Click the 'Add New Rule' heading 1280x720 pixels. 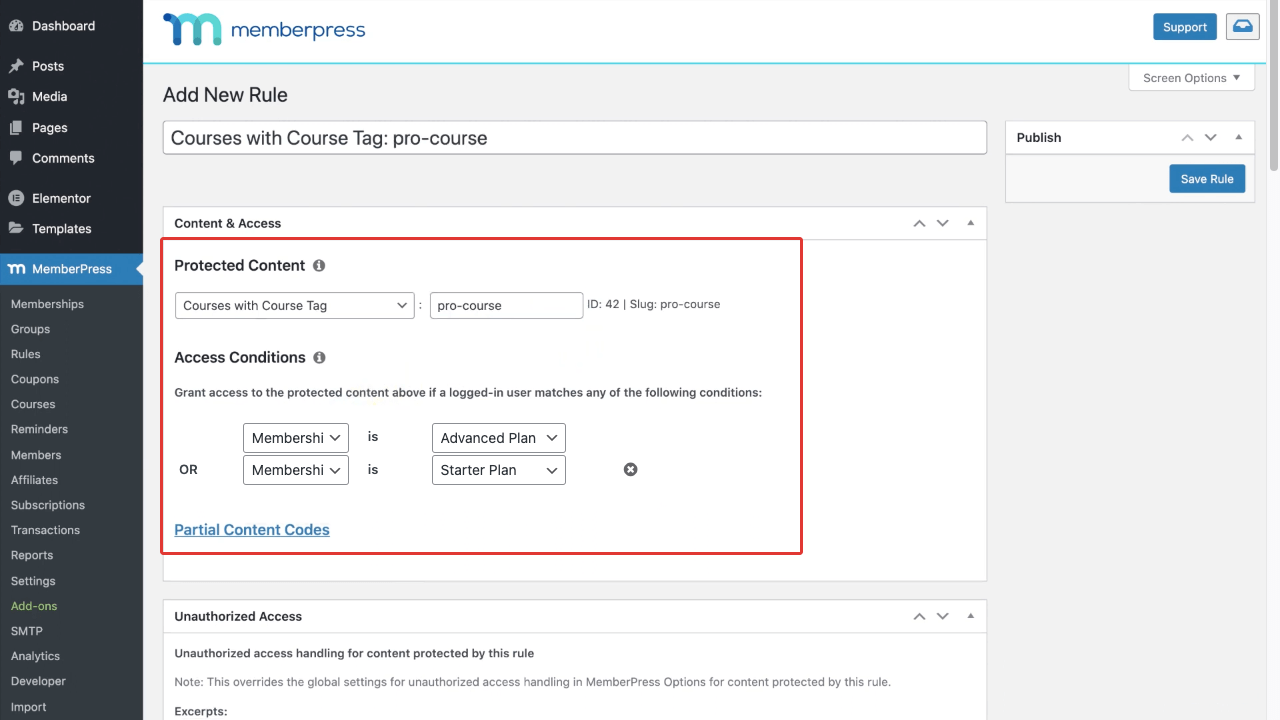click(x=225, y=95)
